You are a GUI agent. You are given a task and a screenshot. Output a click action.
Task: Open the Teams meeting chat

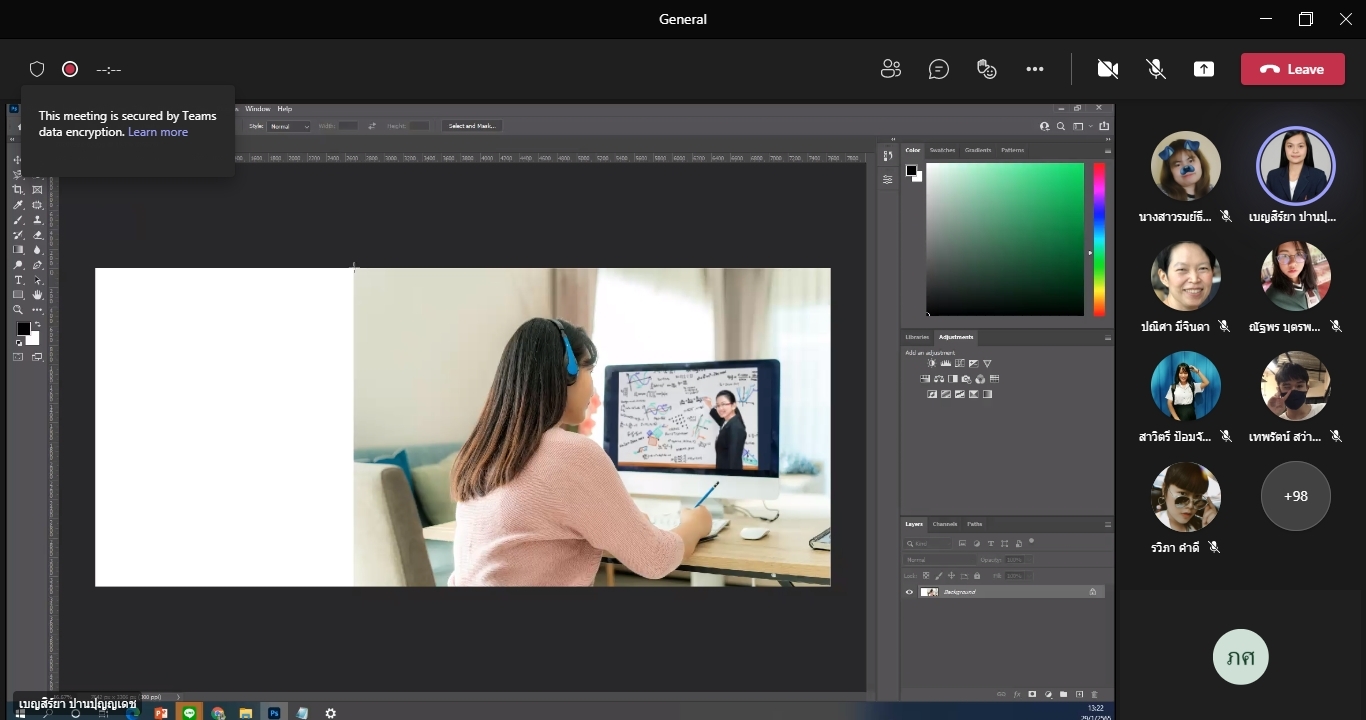[938, 69]
